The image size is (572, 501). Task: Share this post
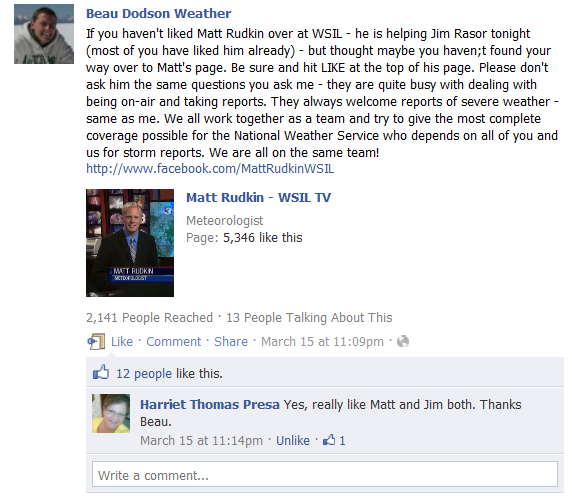231,342
